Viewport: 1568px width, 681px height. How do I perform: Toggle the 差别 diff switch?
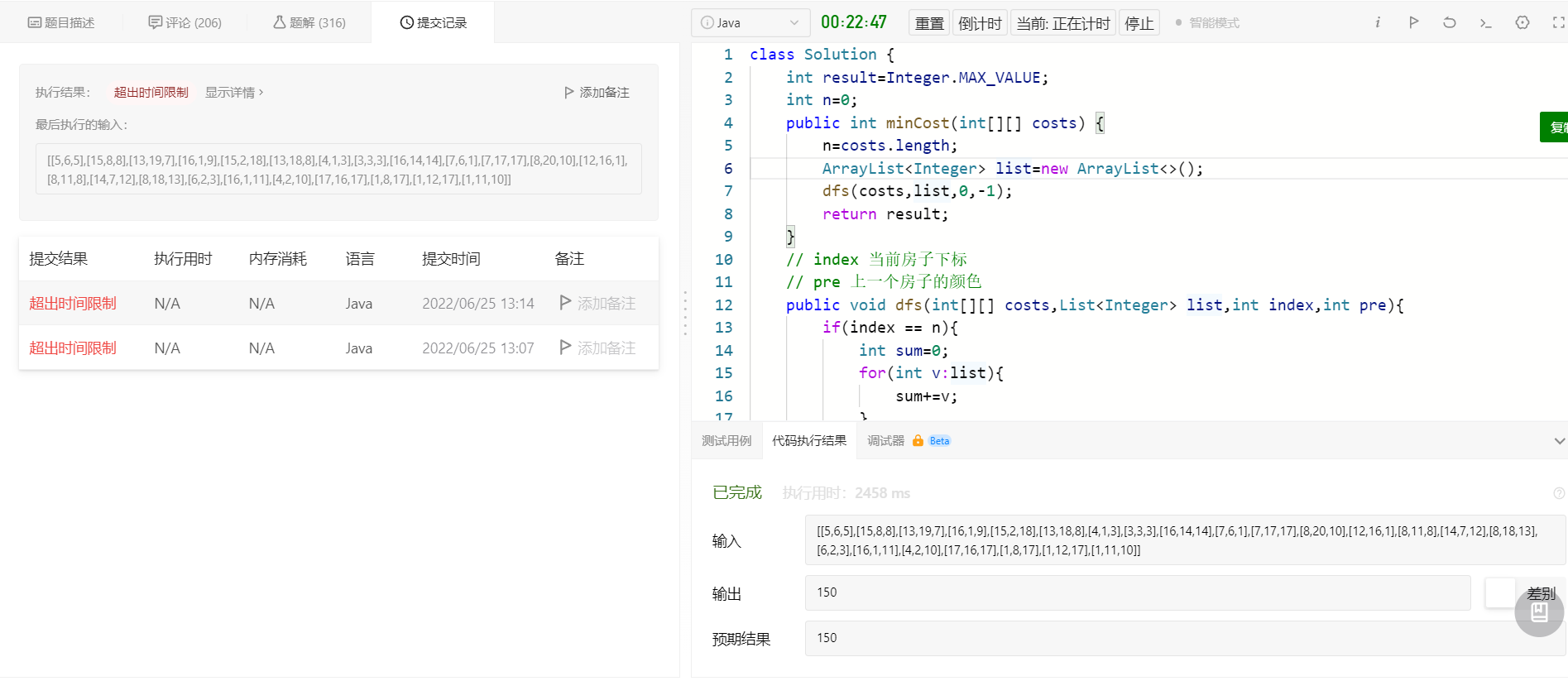coord(1501,593)
